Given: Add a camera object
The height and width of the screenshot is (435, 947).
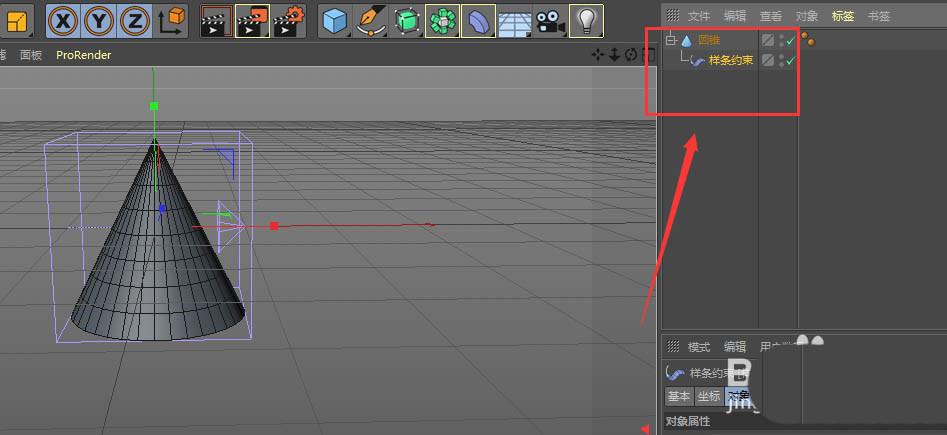Looking at the screenshot, I should point(550,21).
